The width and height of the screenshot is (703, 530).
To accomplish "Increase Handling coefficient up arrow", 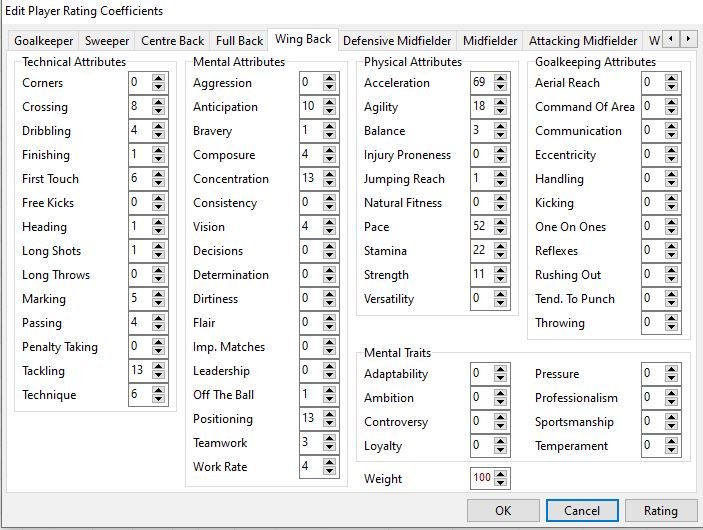I will (671, 175).
